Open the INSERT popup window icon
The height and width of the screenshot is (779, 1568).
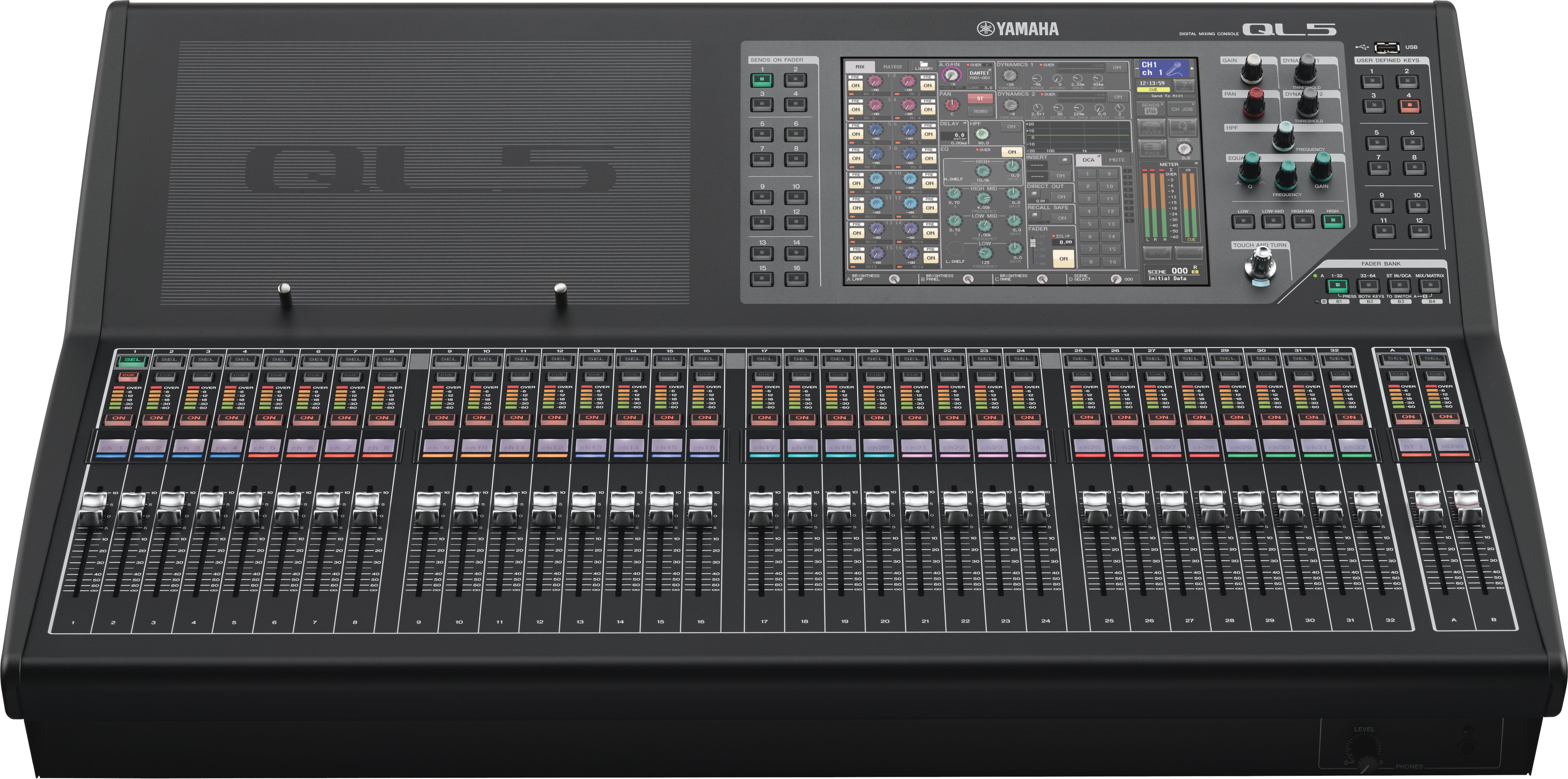[1064, 160]
